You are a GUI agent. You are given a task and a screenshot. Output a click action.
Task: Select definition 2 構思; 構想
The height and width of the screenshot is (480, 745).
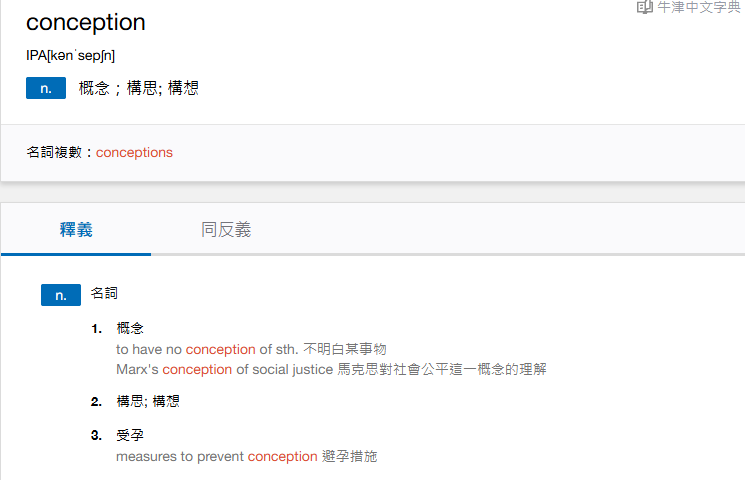tap(148, 402)
